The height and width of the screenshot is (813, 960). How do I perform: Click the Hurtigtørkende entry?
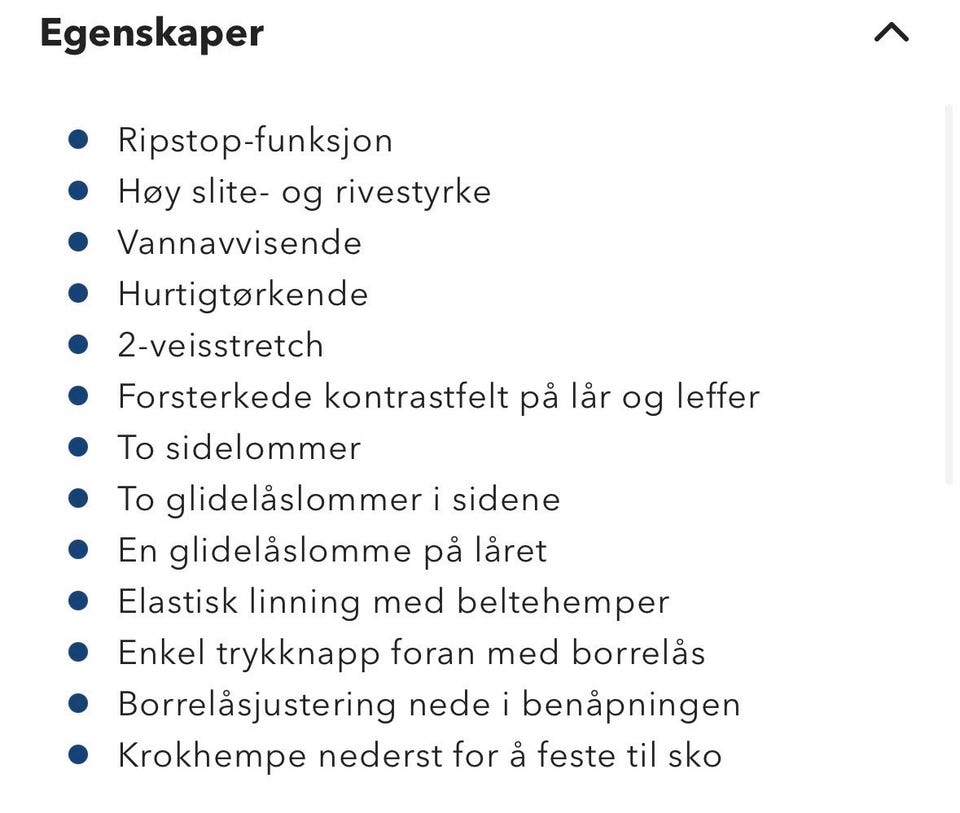(x=243, y=294)
